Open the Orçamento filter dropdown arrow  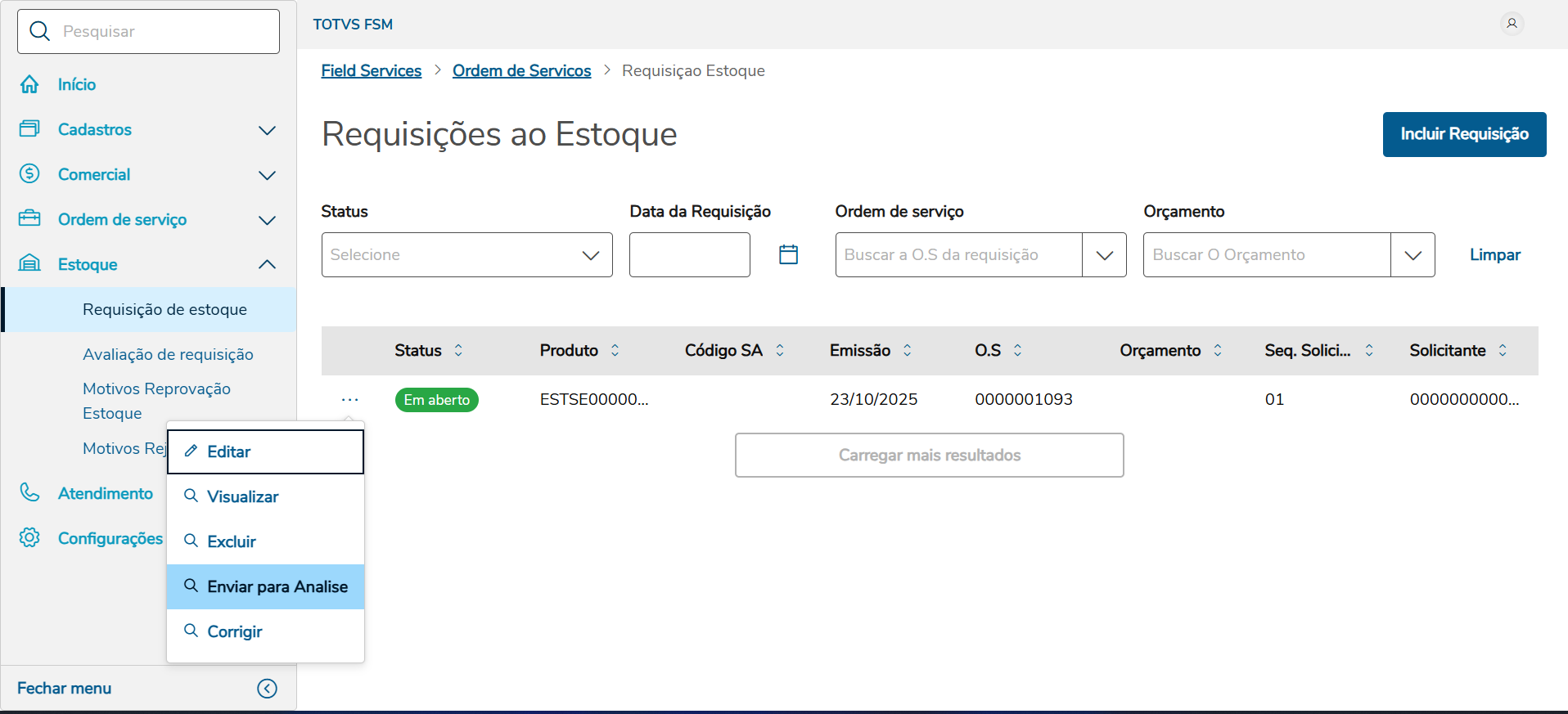point(1413,254)
